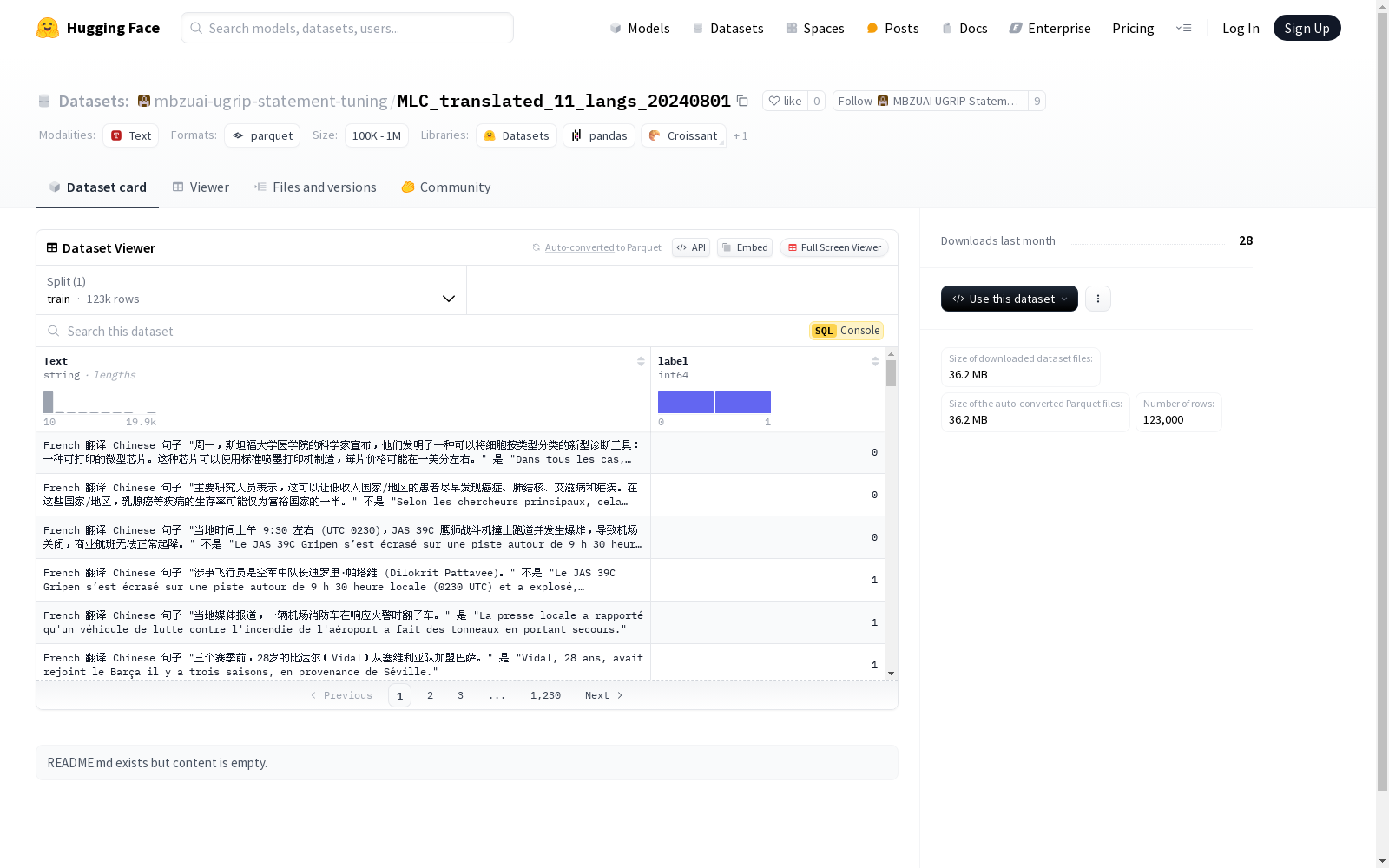Open the Embed viewer option
This screenshot has height=868, width=1389.
pos(745,247)
